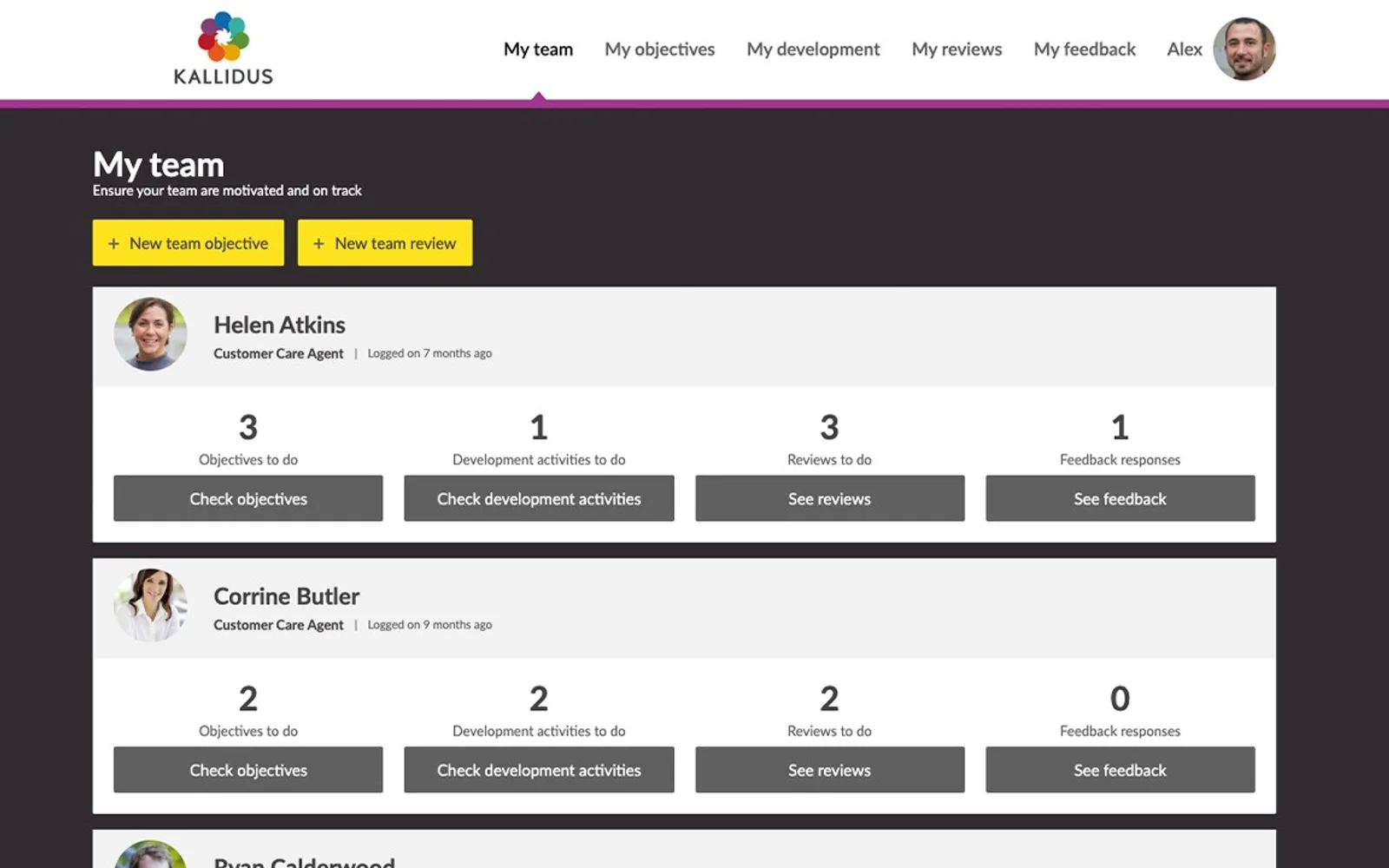Open the My reviews tab
Image resolution: width=1389 pixels, height=868 pixels.
click(957, 49)
